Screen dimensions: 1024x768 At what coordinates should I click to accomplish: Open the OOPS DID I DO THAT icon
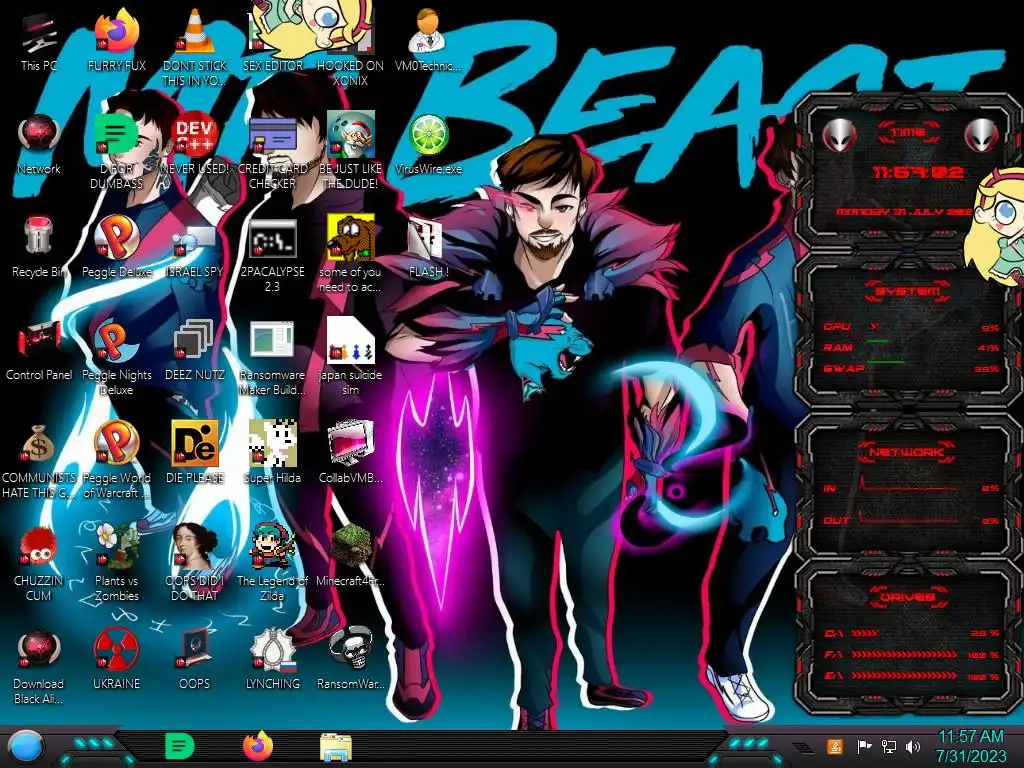tap(195, 563)
